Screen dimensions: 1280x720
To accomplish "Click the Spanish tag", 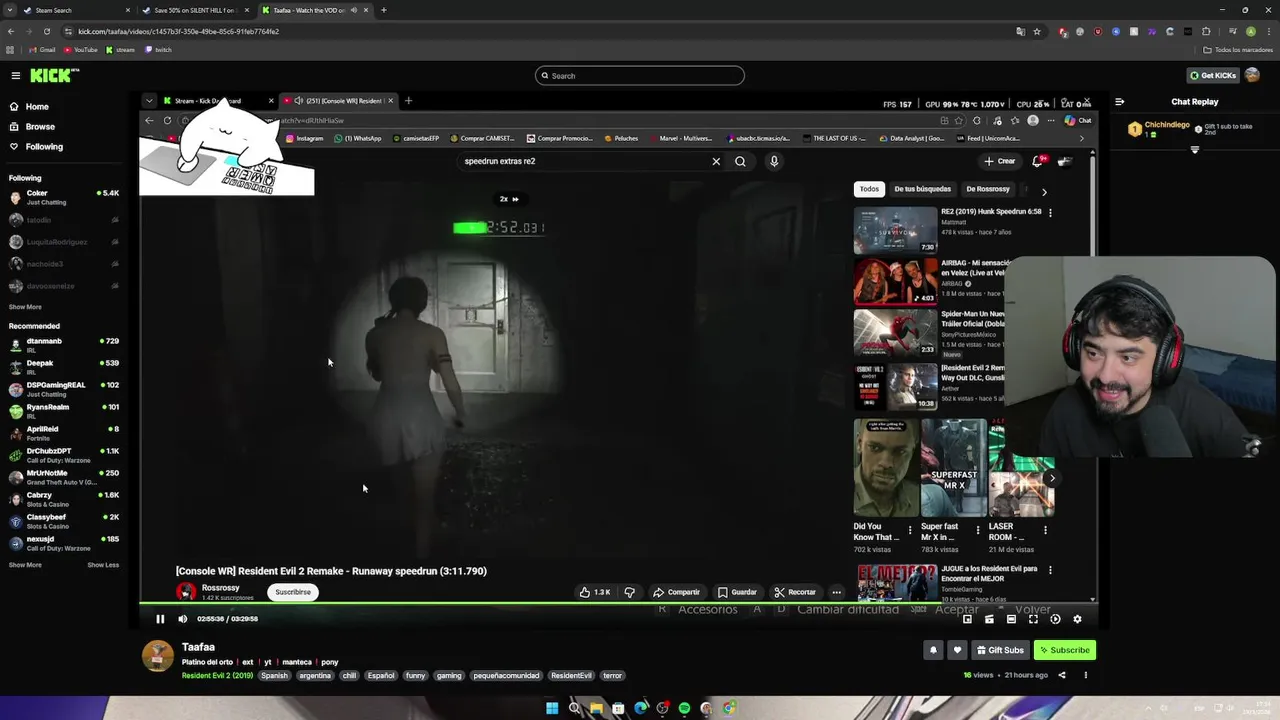I will pyautogui.click(x=274, y=675).
